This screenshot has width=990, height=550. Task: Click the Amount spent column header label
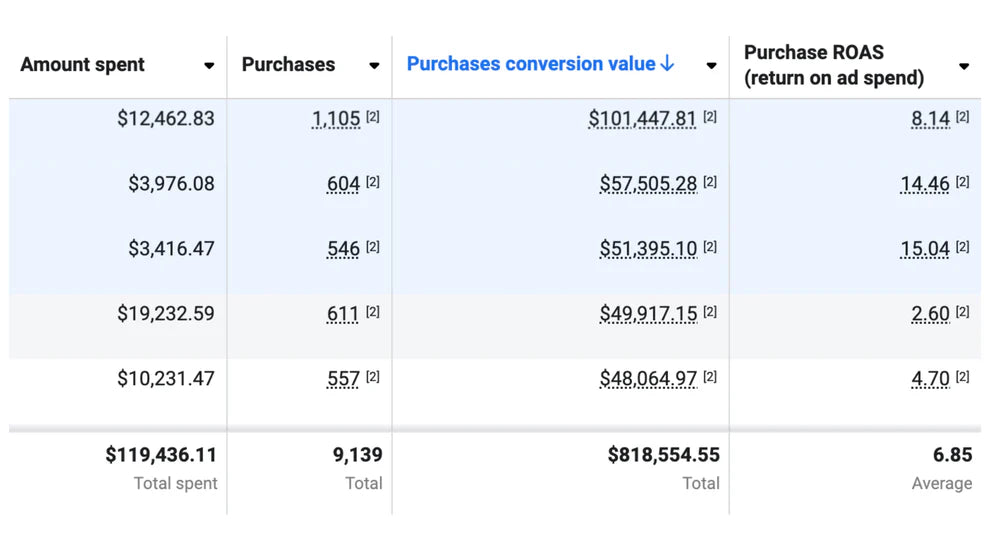tap(82, 65)
